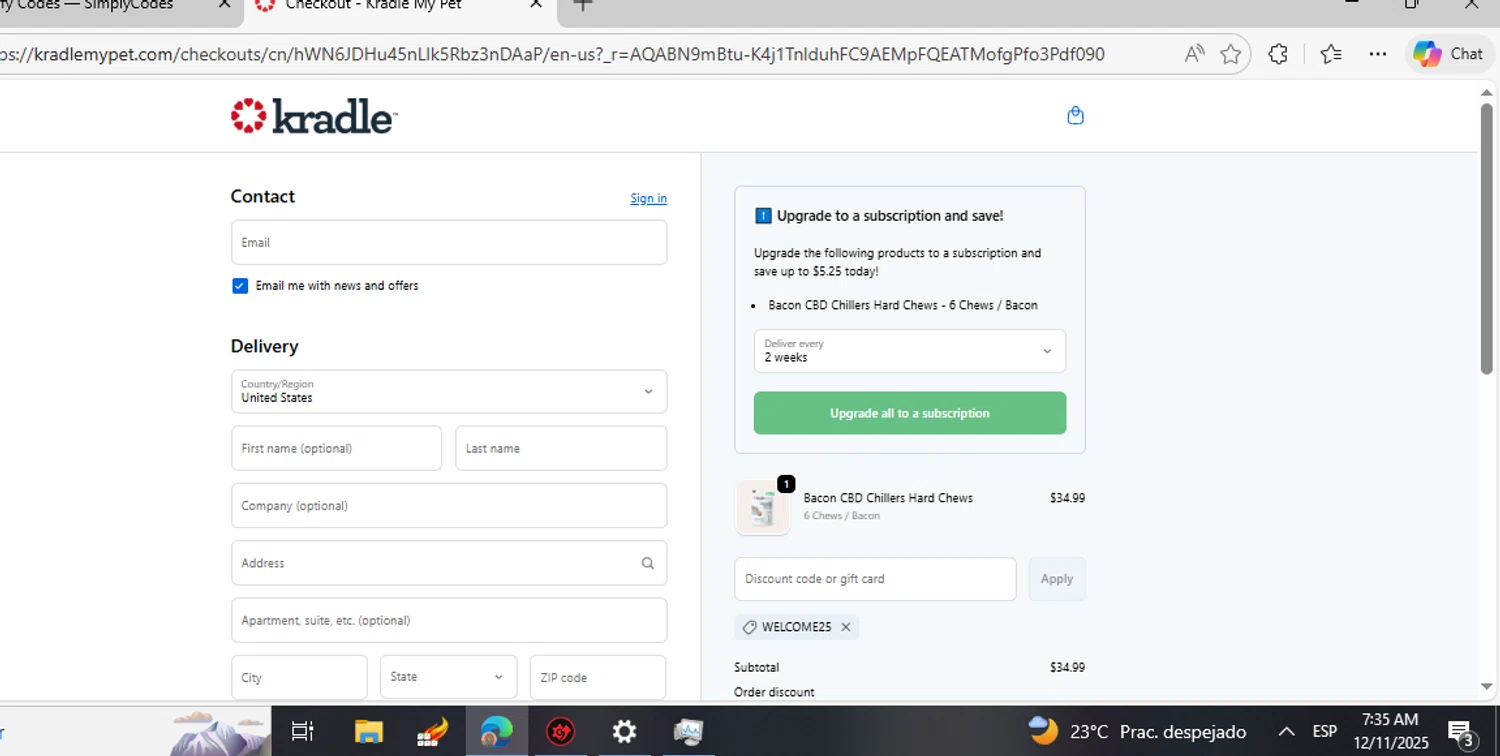Open notification center icon
The height and width of the screenshot is (756, 1500).
[x=1462, y=733]
